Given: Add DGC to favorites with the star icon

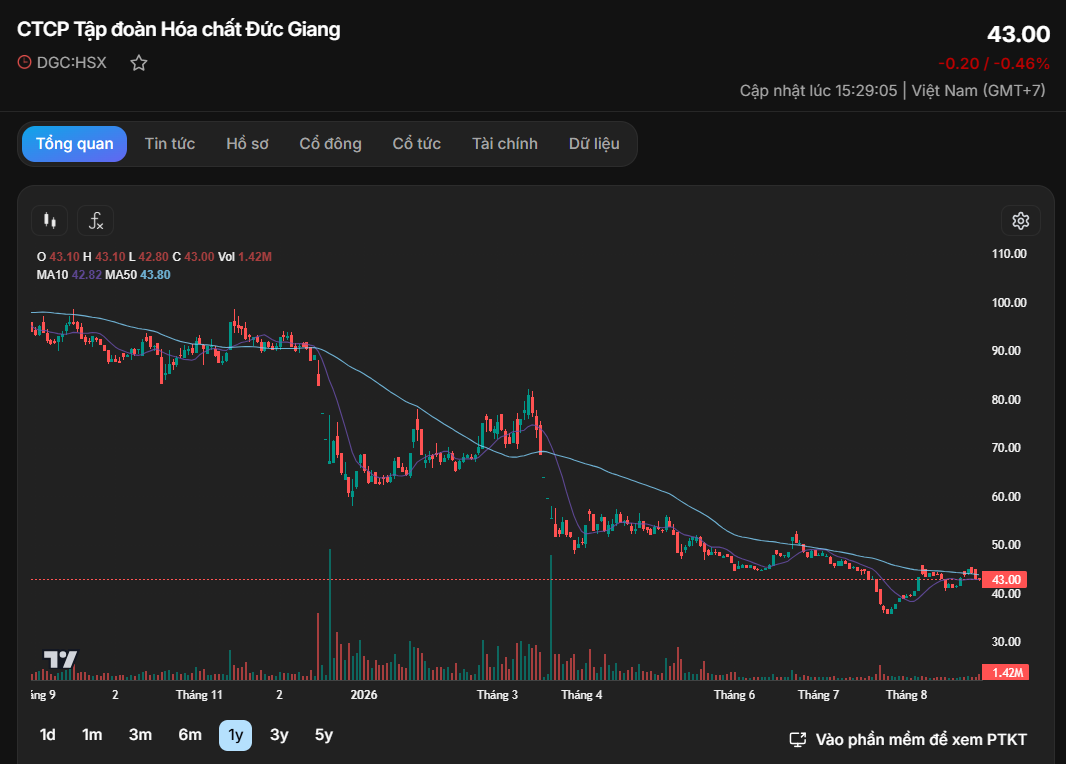Looking at the screenshot, I should tap(139, 63).
